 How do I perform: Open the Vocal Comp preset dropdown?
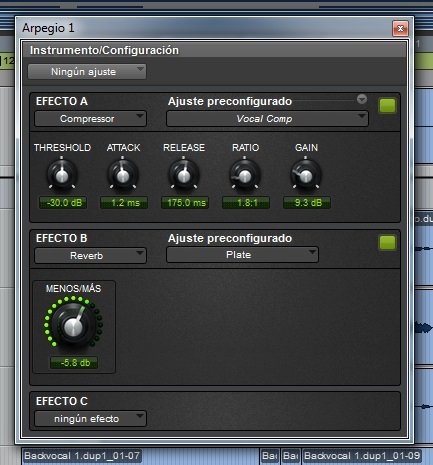point(267,119)
